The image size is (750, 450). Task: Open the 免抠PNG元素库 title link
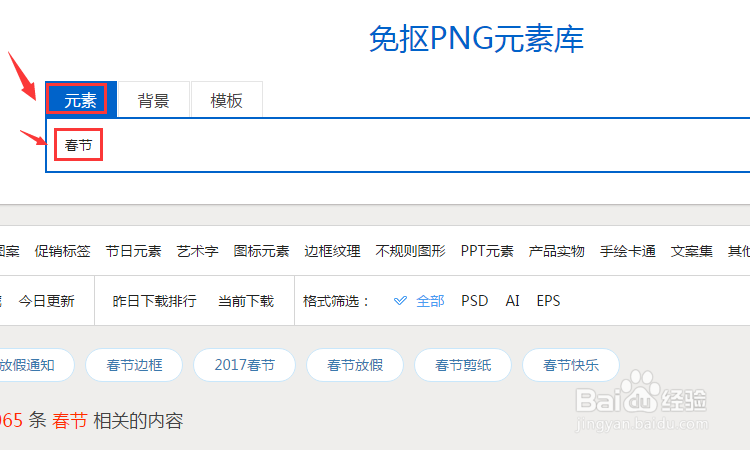click(476, 39)
